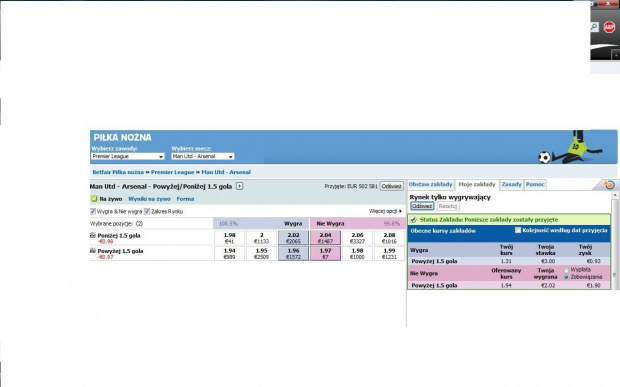Expand Więcej opcji options arrow
Image resolution: width=620 pixels, height=387 pixels.
point(400,211)
